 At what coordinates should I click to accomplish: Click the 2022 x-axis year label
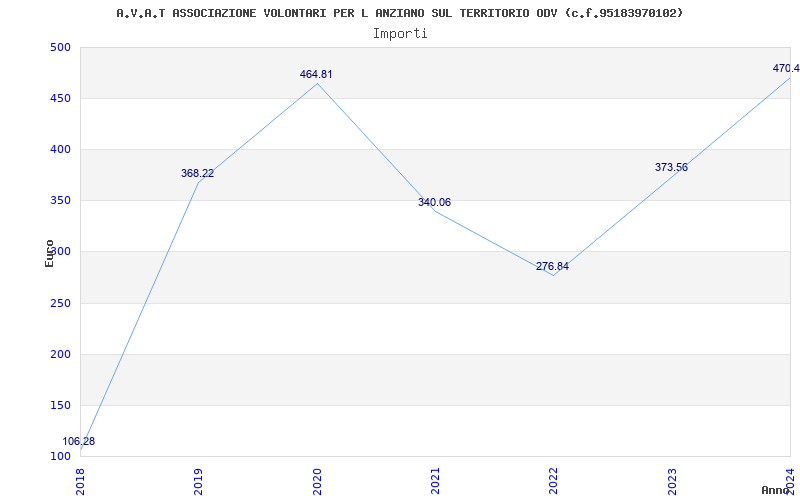554,482
